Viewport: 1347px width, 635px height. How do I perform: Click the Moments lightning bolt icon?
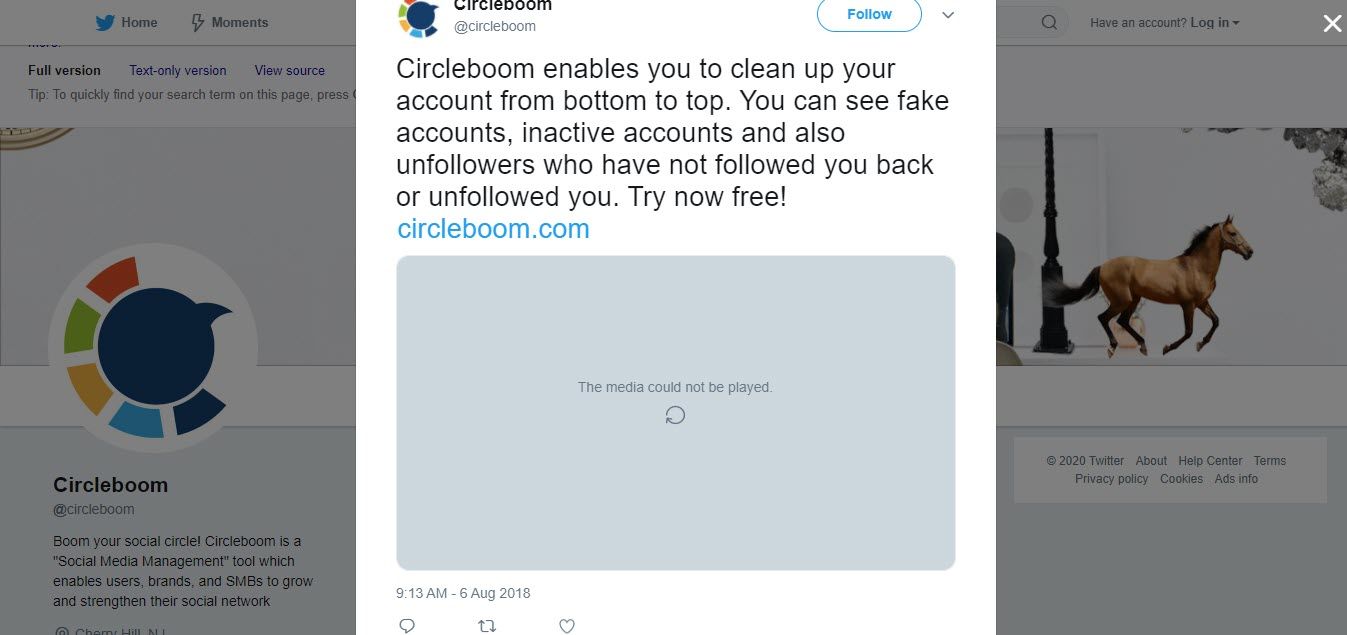(199, 21)
